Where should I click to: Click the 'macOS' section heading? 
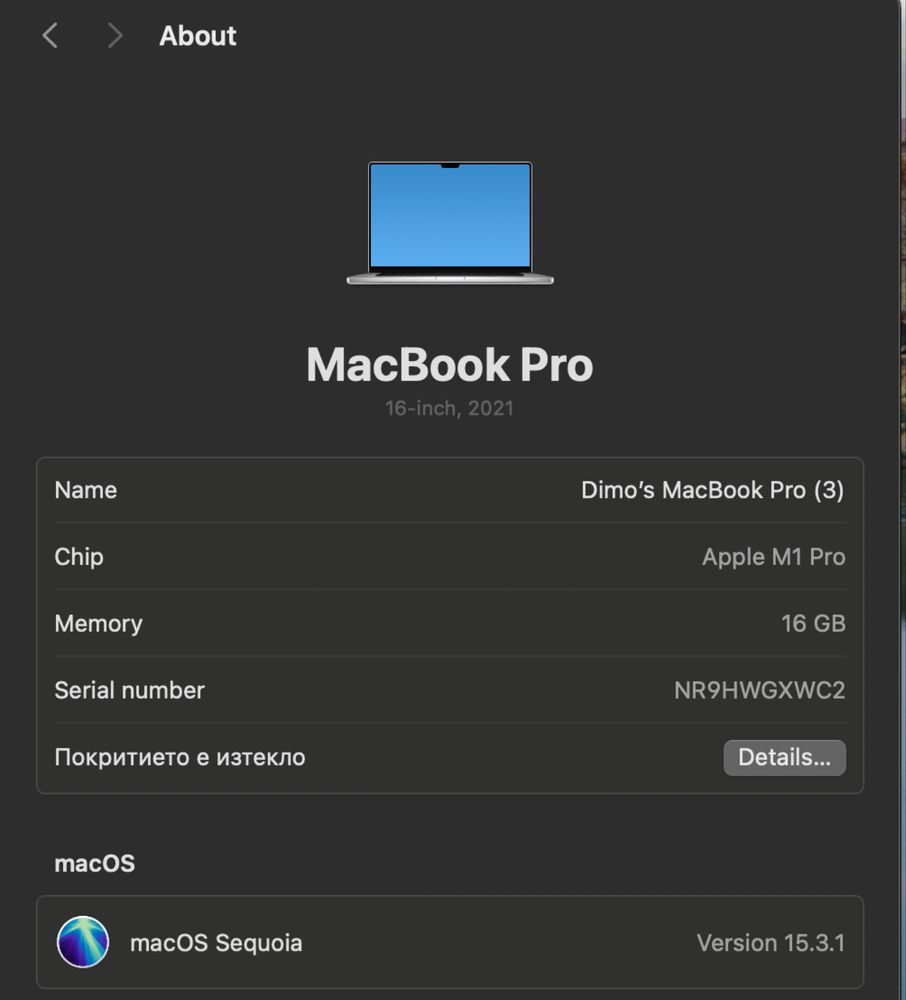coord(95,864)
